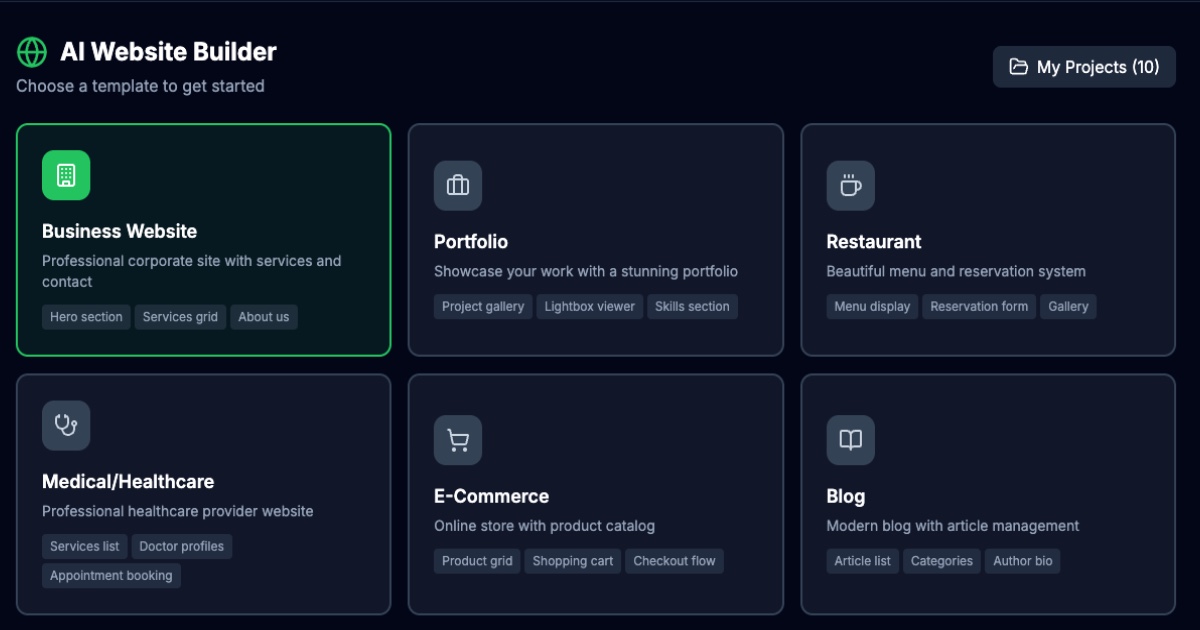The width and height of the screenshot is (1200, 630).
Task: Click the Shopping cart tag
Action: [x=573, y=561]
